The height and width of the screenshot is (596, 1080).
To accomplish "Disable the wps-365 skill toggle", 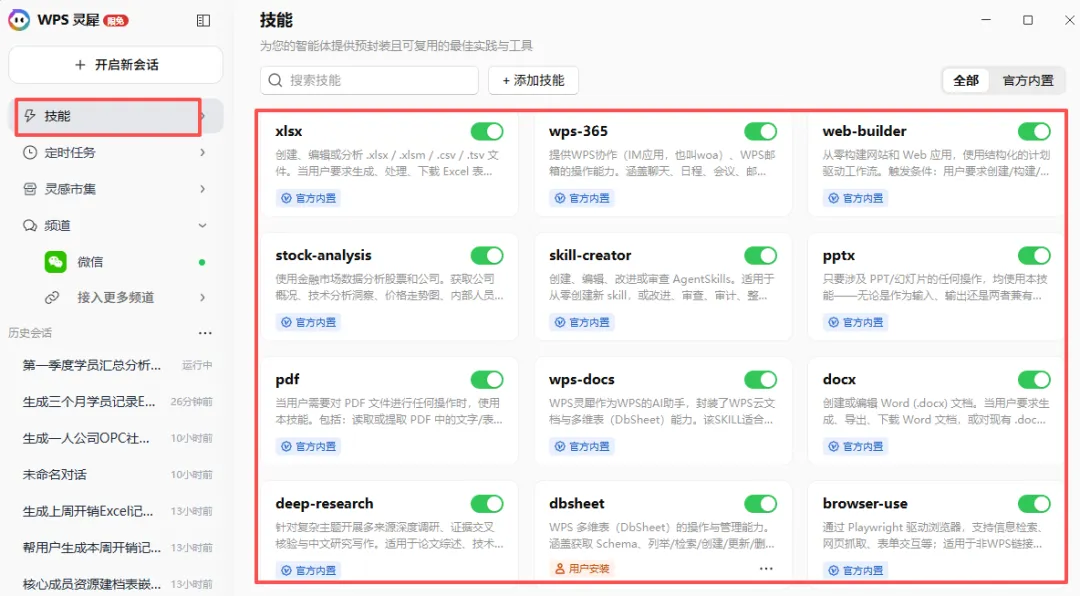I will pos(760,131).
